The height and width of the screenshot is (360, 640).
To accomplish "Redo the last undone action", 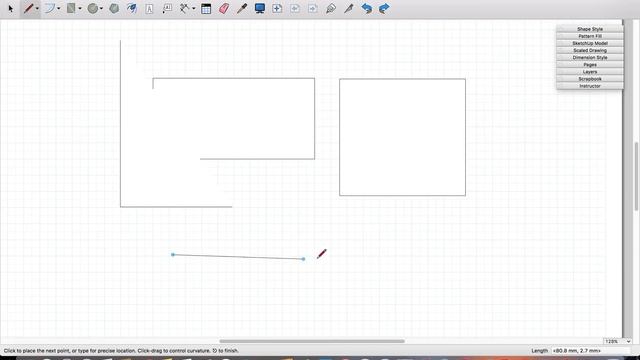I will [384, 8].
